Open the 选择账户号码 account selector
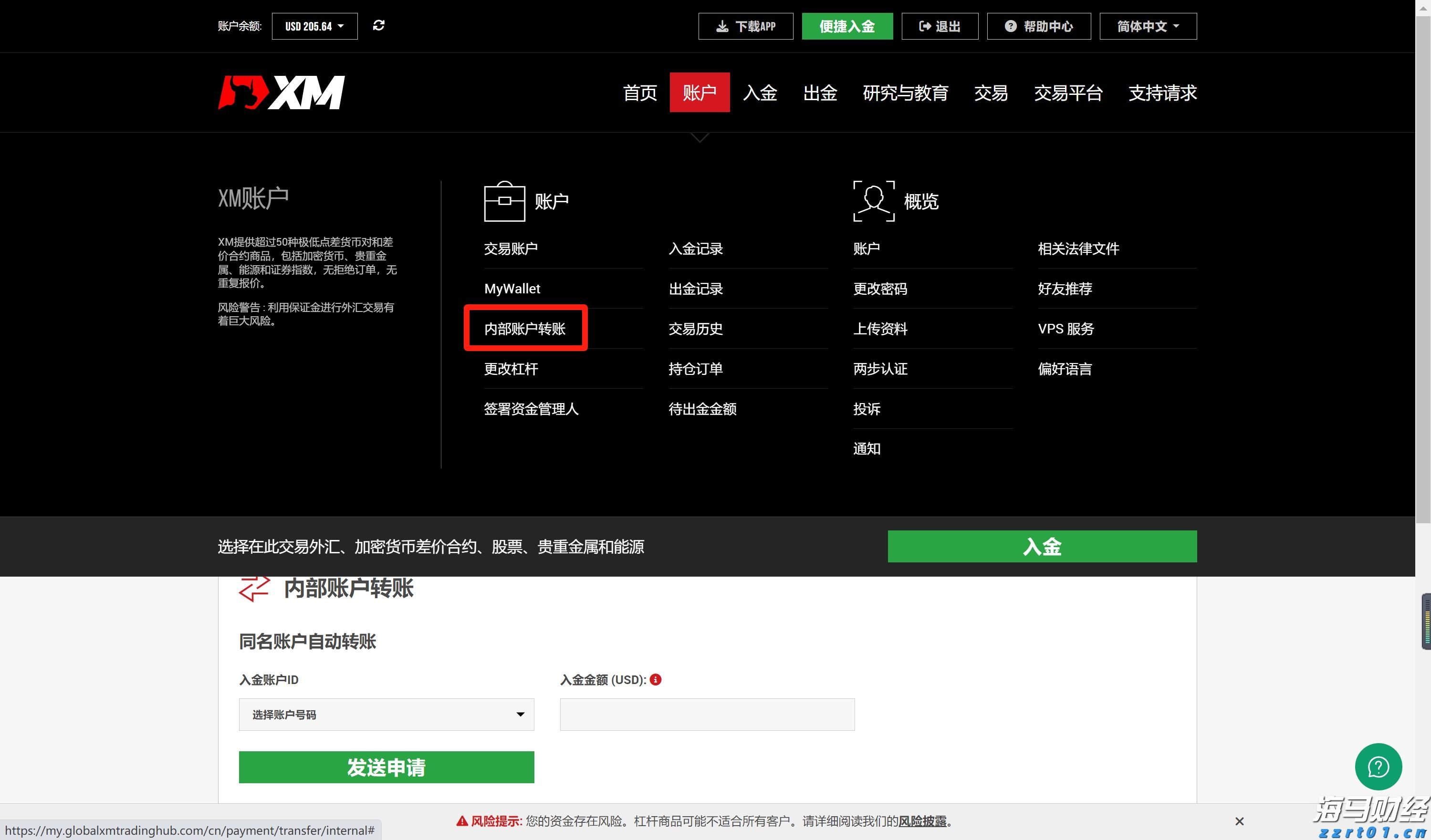The width and height of the screenshot is (1431, 840). (386, 714)
